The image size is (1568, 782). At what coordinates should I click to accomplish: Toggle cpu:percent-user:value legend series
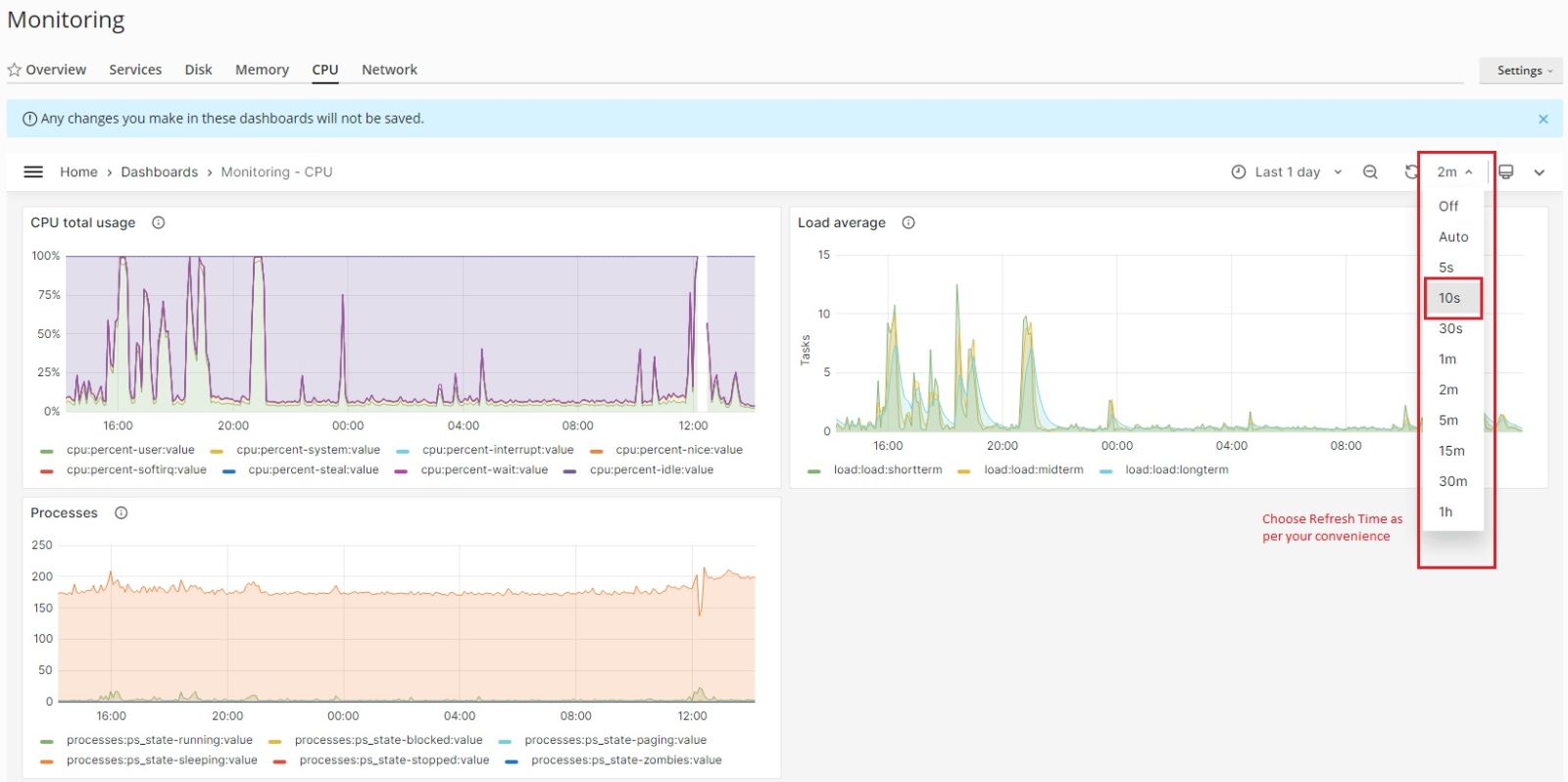pyautogui.click(x=129, y=451)
